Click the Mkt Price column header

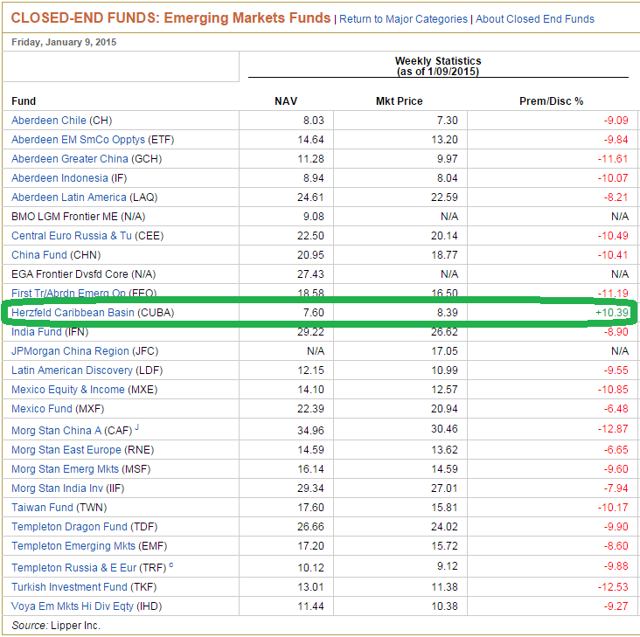tap(399, 101)
